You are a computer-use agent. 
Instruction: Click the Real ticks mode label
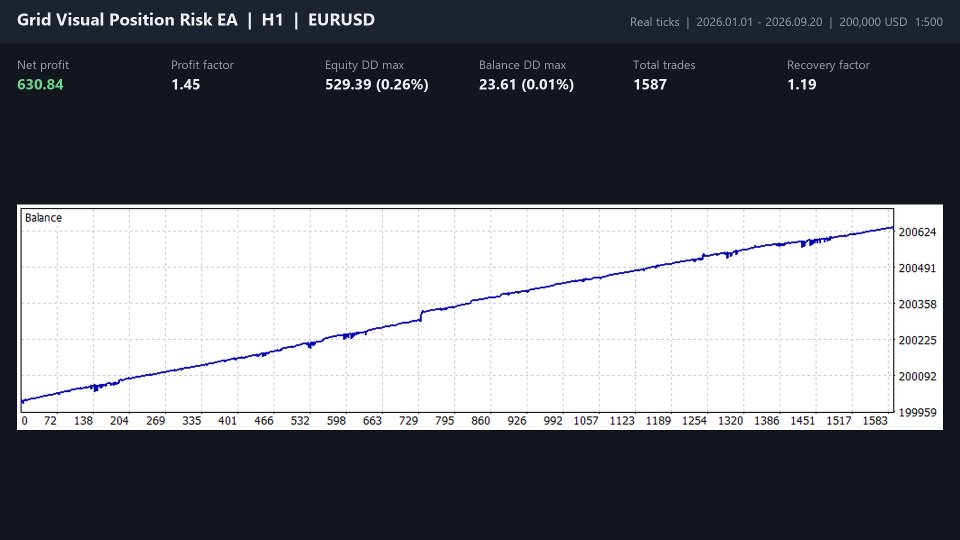pos(654,22)
